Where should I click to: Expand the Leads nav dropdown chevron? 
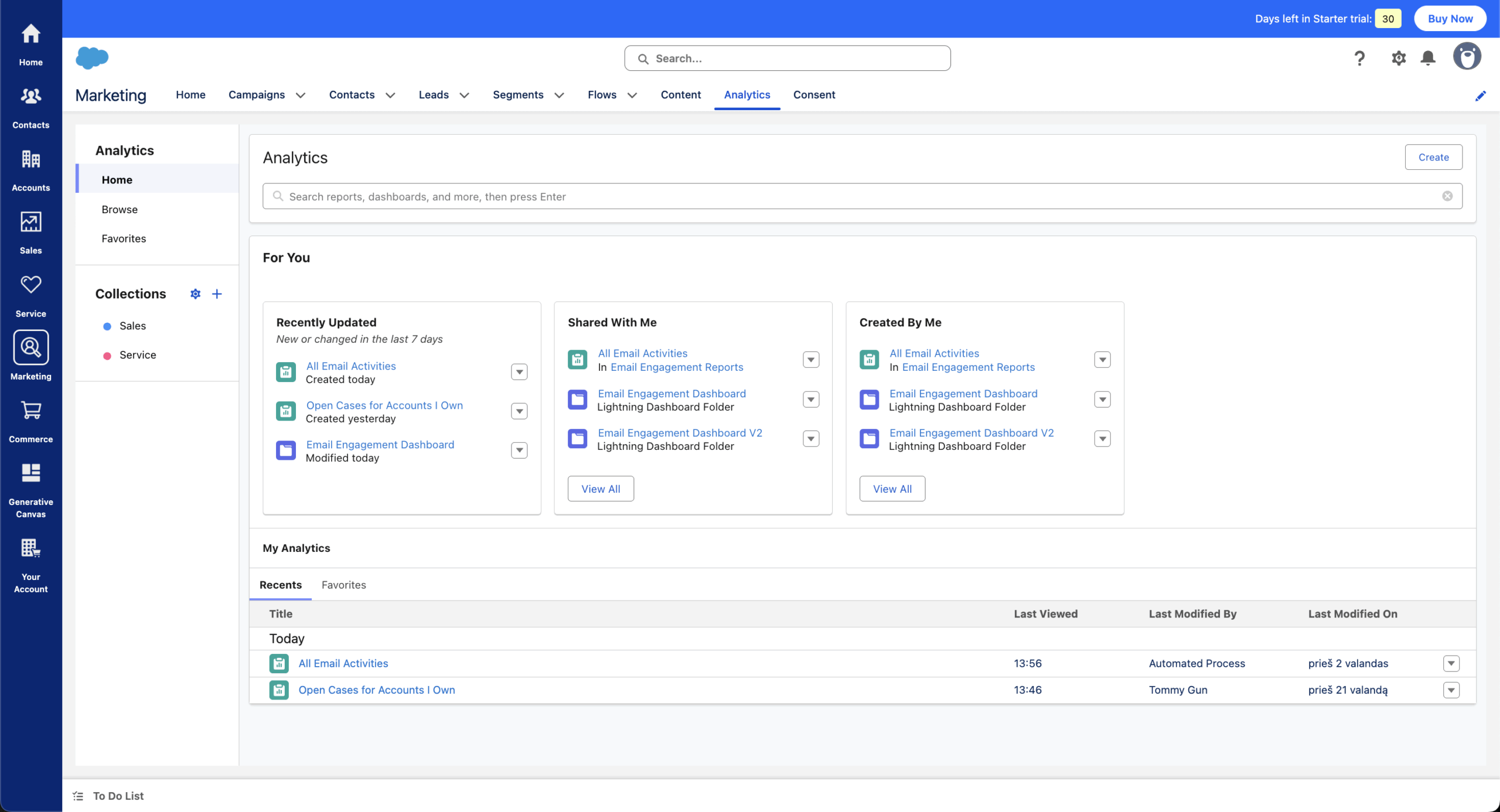click(x=464, y=95)
